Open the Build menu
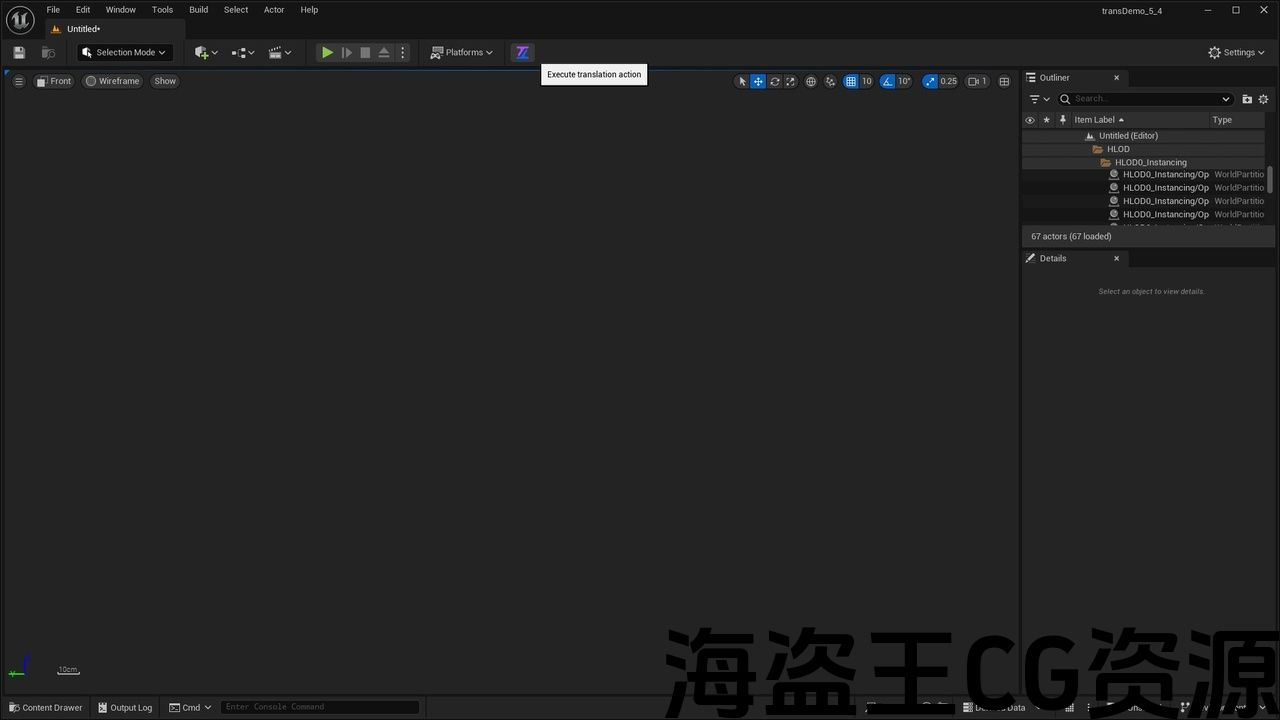1280x720 pixels. pyautogui.click(x=199, y=10)
